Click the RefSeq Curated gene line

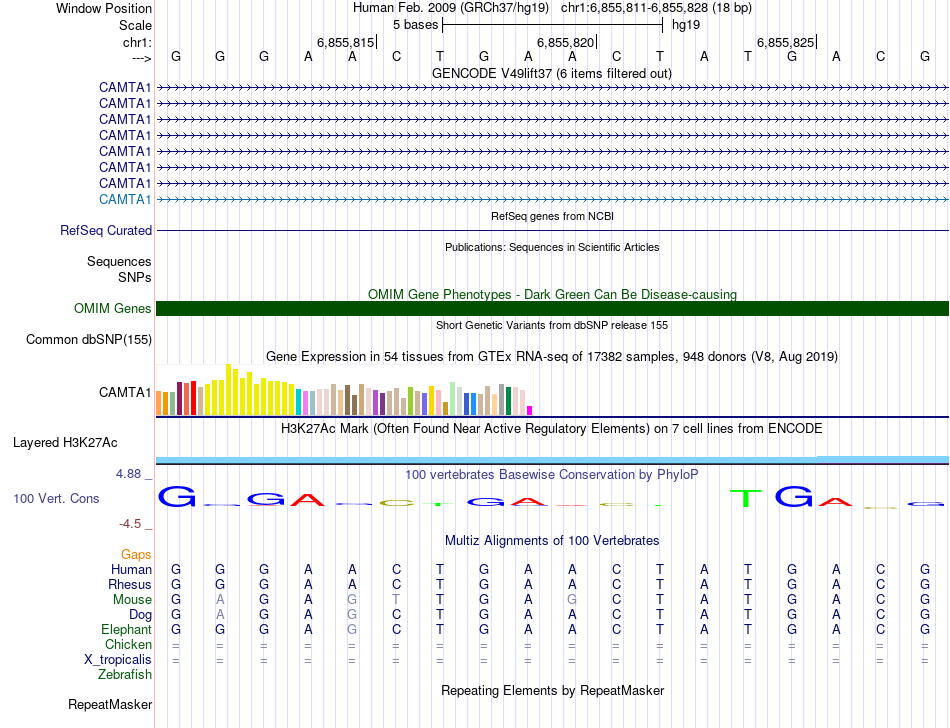[x=552, y=231]
